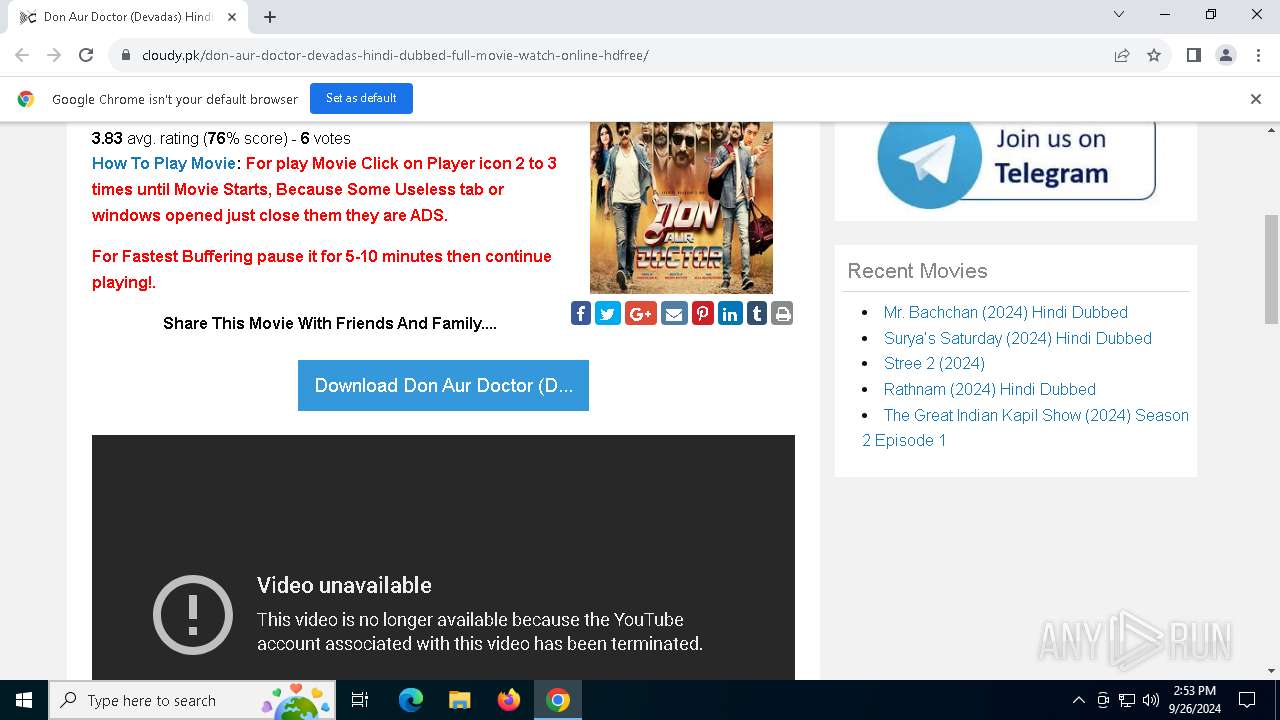Open the Stree 2 (2024) link
Screen dimensions: 1280x720
click(934, 363)
